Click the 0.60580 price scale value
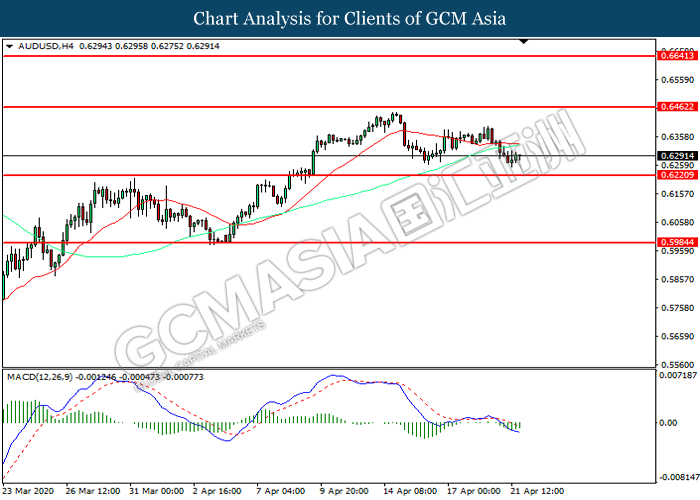The width and height of the screenshot is (700, 500). (x=678, y=222)
